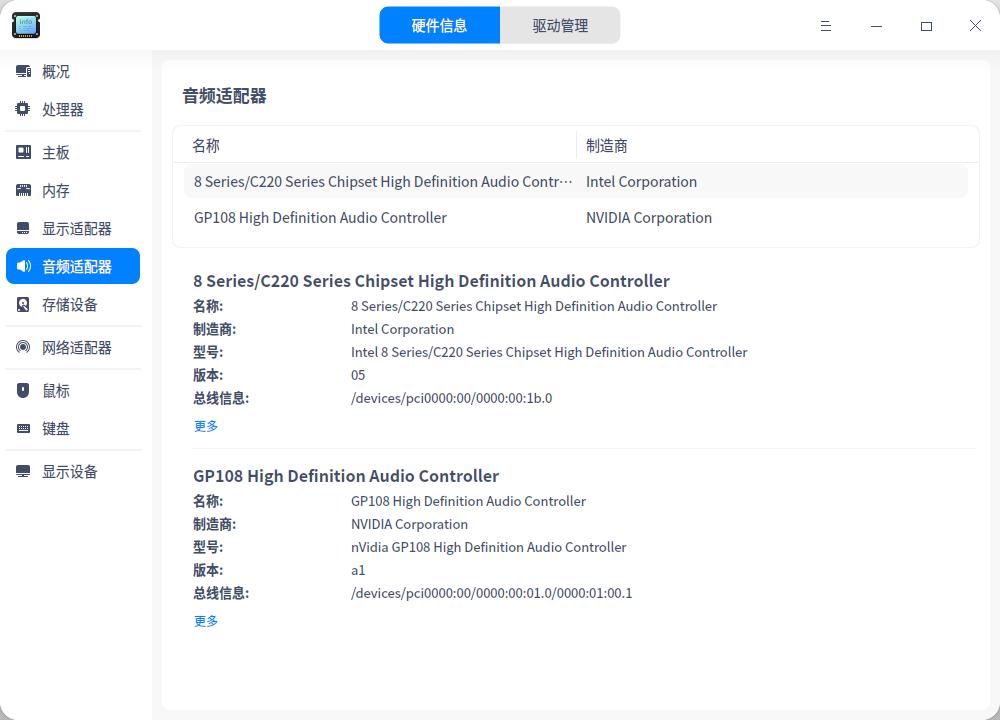The image size is (1000, 720).
Task: Open the hamburger menu
Action: click(826, 26)
